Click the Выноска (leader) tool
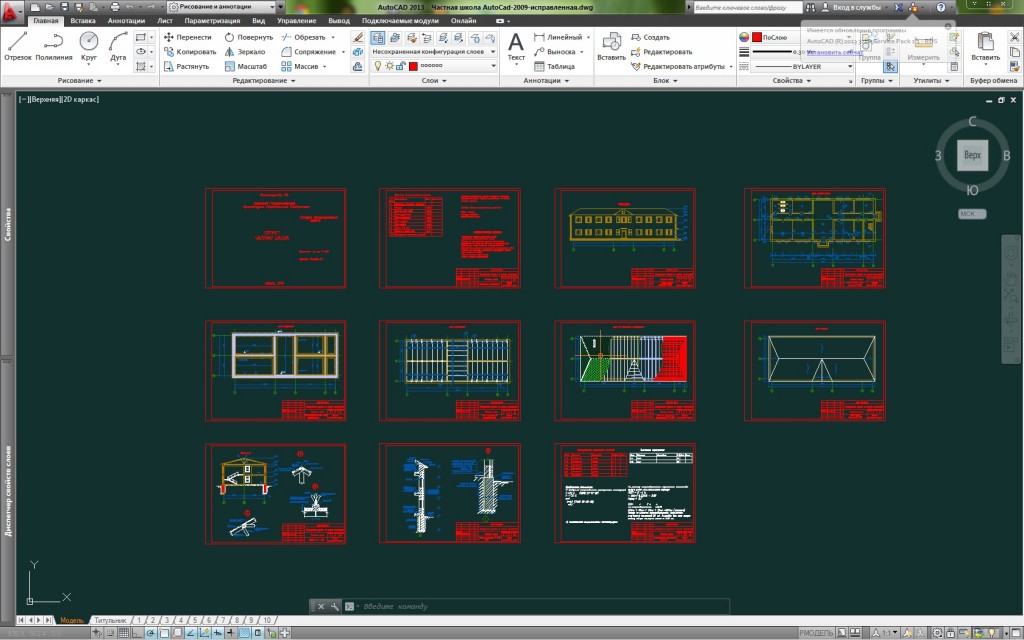 (x=555, y=52)
